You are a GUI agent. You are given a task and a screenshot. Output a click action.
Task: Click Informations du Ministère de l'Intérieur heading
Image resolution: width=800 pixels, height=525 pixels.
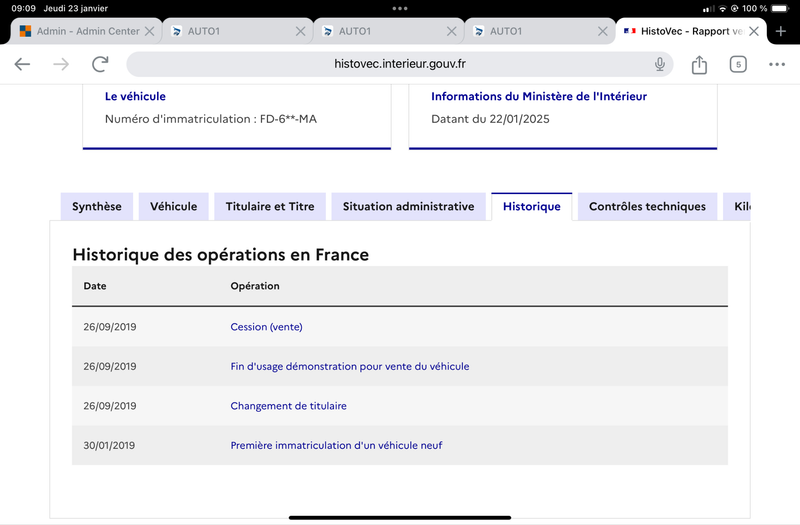[539, 96]
